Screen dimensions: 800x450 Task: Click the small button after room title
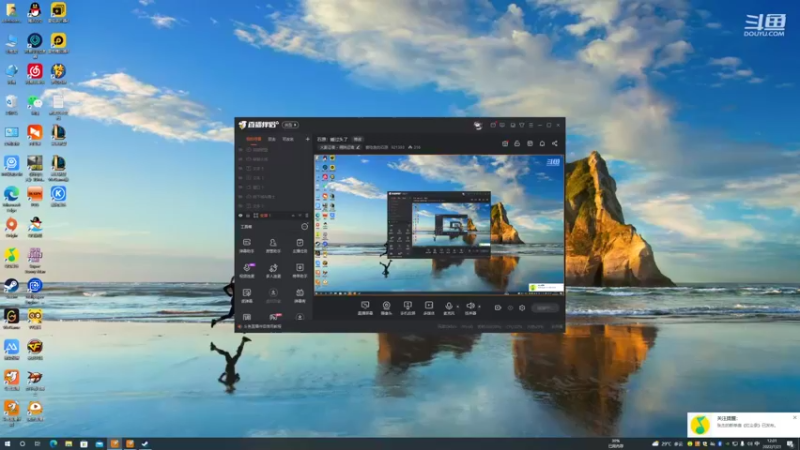358,139
